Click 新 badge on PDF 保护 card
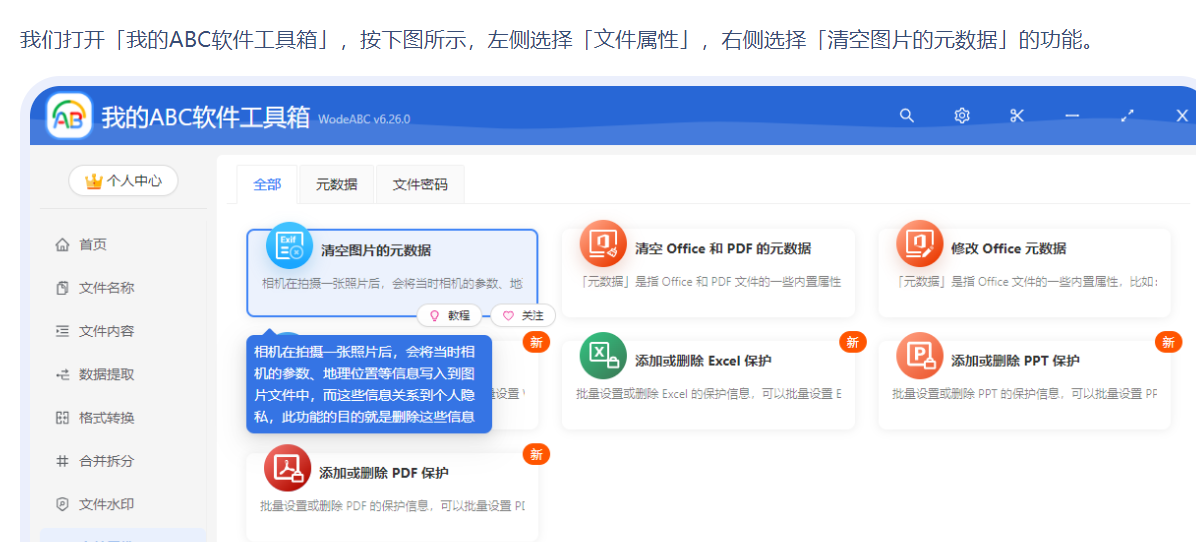This screenshot has width=1196, height=542. [x=536, y=454]
